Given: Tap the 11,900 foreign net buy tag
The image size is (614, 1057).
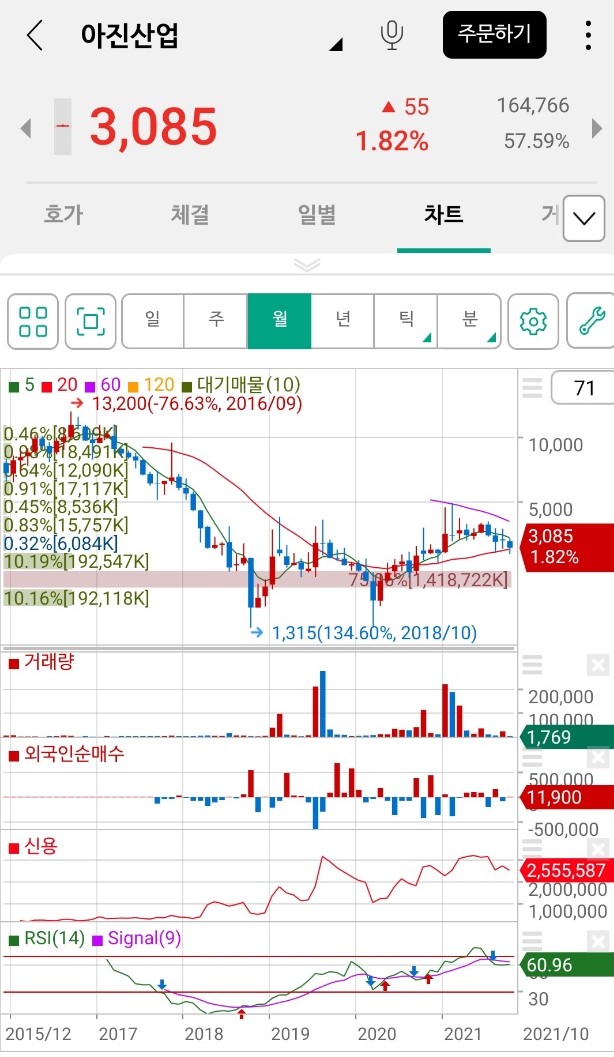Looking at the screenshot, I should tap(565, 797).
